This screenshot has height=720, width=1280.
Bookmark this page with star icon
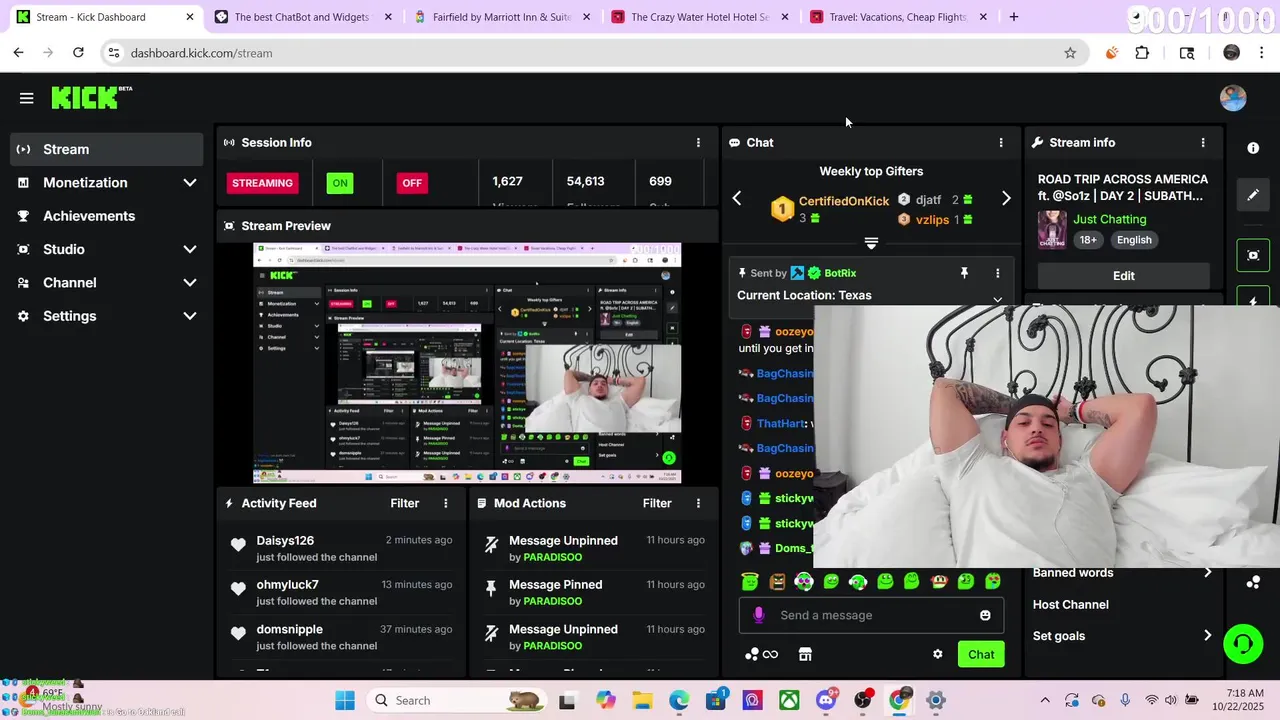click(1070, 53)
